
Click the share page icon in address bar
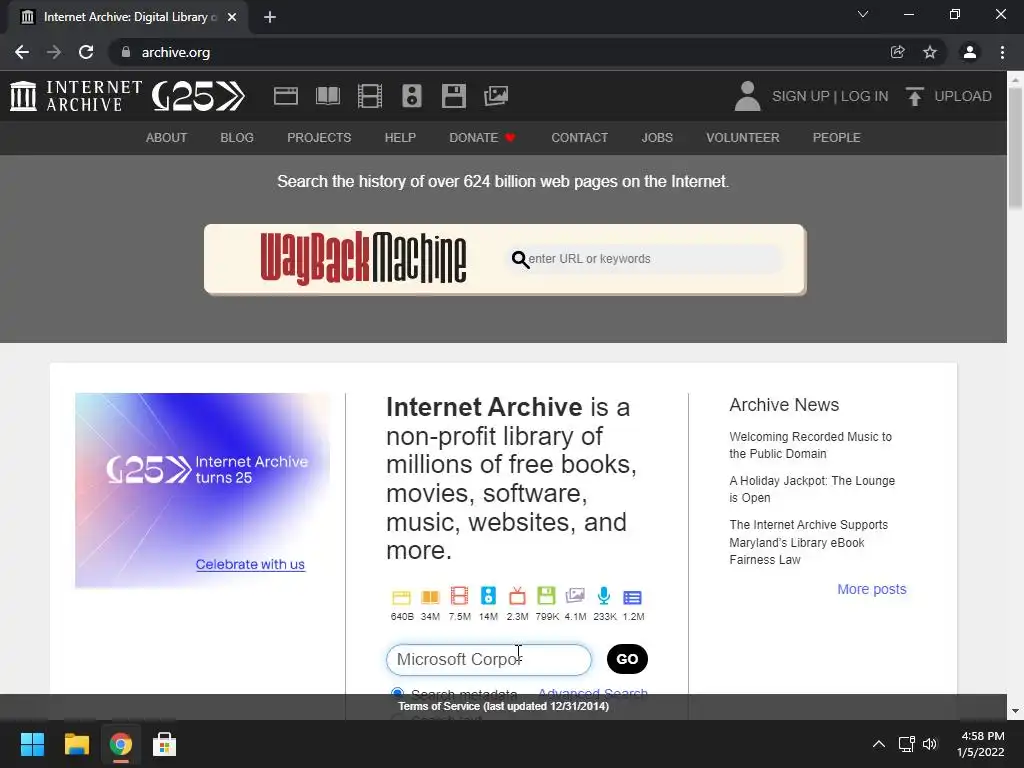pos(897,52)
